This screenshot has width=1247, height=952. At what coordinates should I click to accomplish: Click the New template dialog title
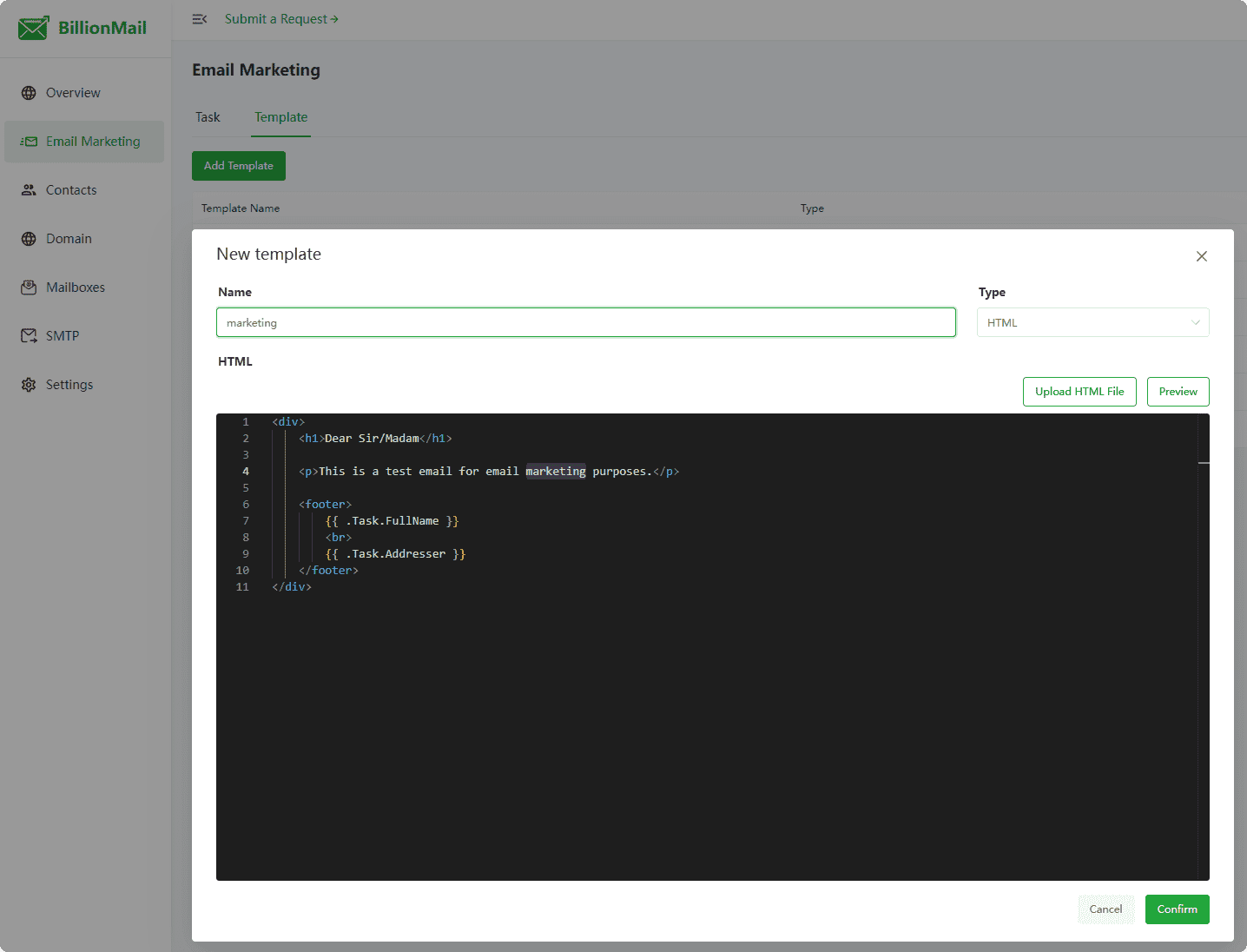pyautogui.click(x=268, y=255)
